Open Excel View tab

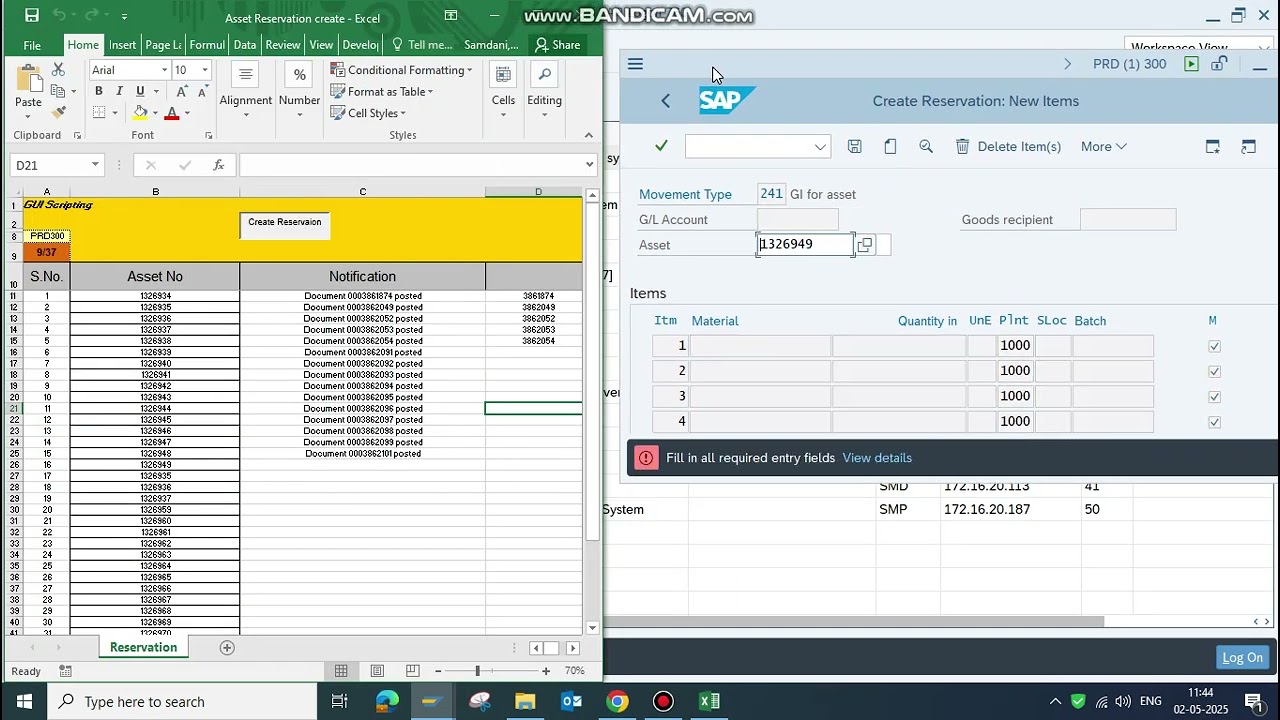(x=321, y=45)
